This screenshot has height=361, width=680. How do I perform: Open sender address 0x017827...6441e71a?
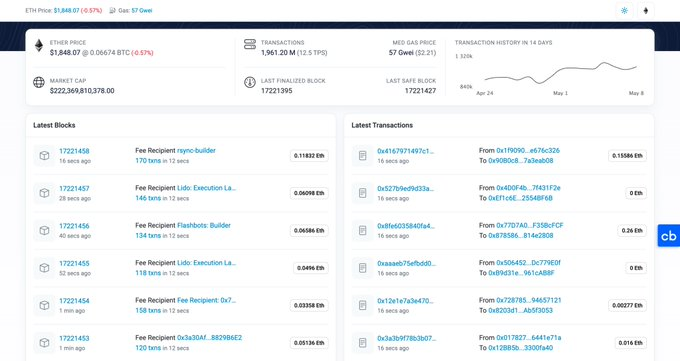click(x=529, y=338)
